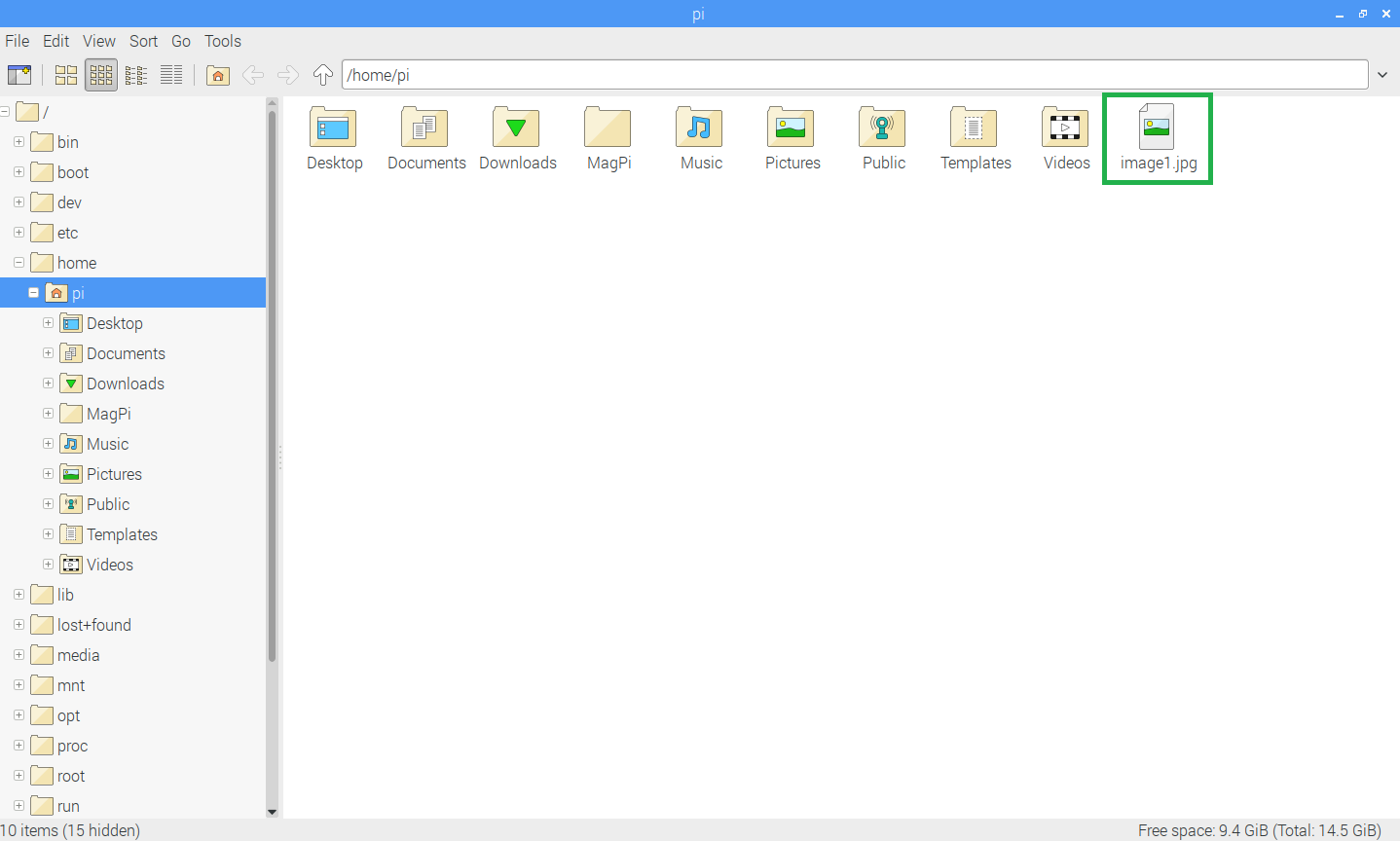1400x841 pixels.
Task: Go to home folder via toolbar icon
Action: 218,75
